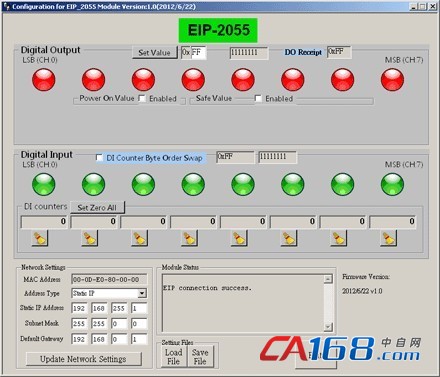
Task: Click the Digital Input 0xFF field
Action: pos(235,157)
